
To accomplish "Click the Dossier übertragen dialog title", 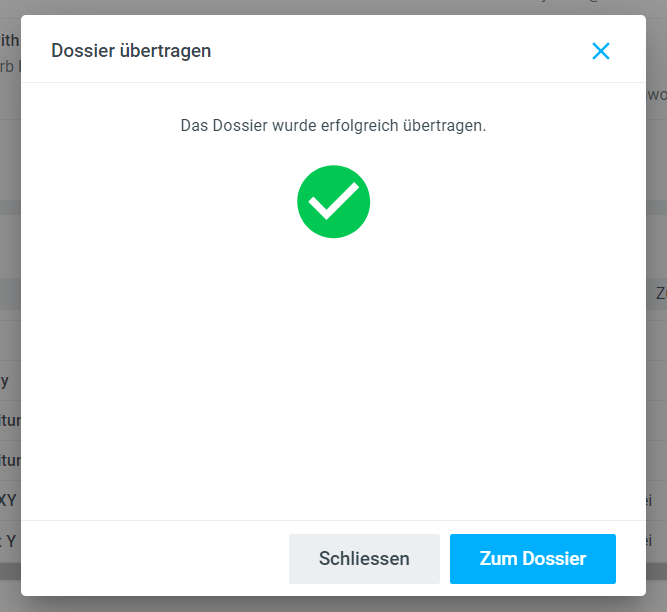I will [131, 51].
